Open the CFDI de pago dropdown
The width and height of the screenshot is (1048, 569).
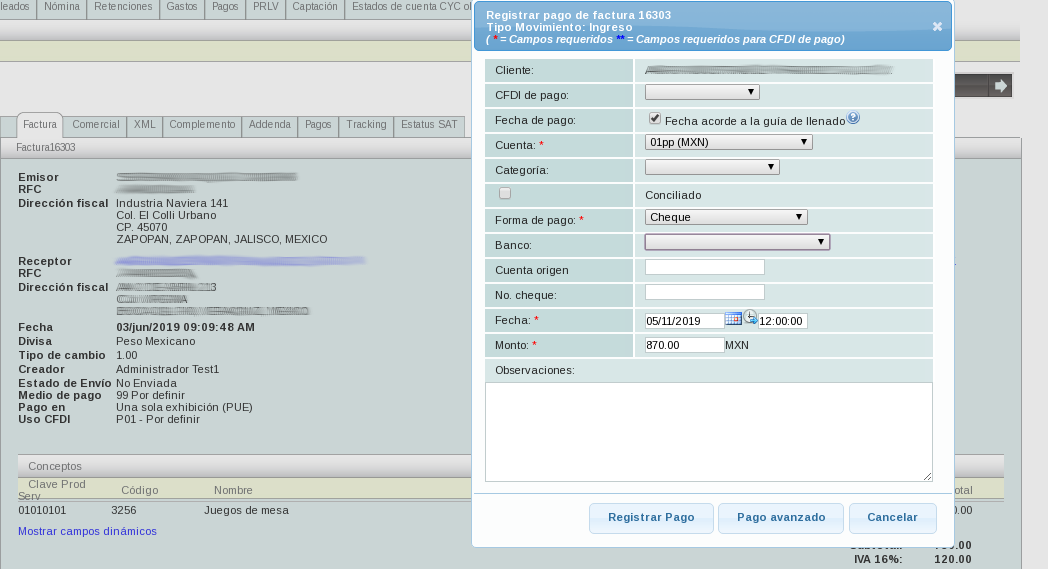[702, 93]
